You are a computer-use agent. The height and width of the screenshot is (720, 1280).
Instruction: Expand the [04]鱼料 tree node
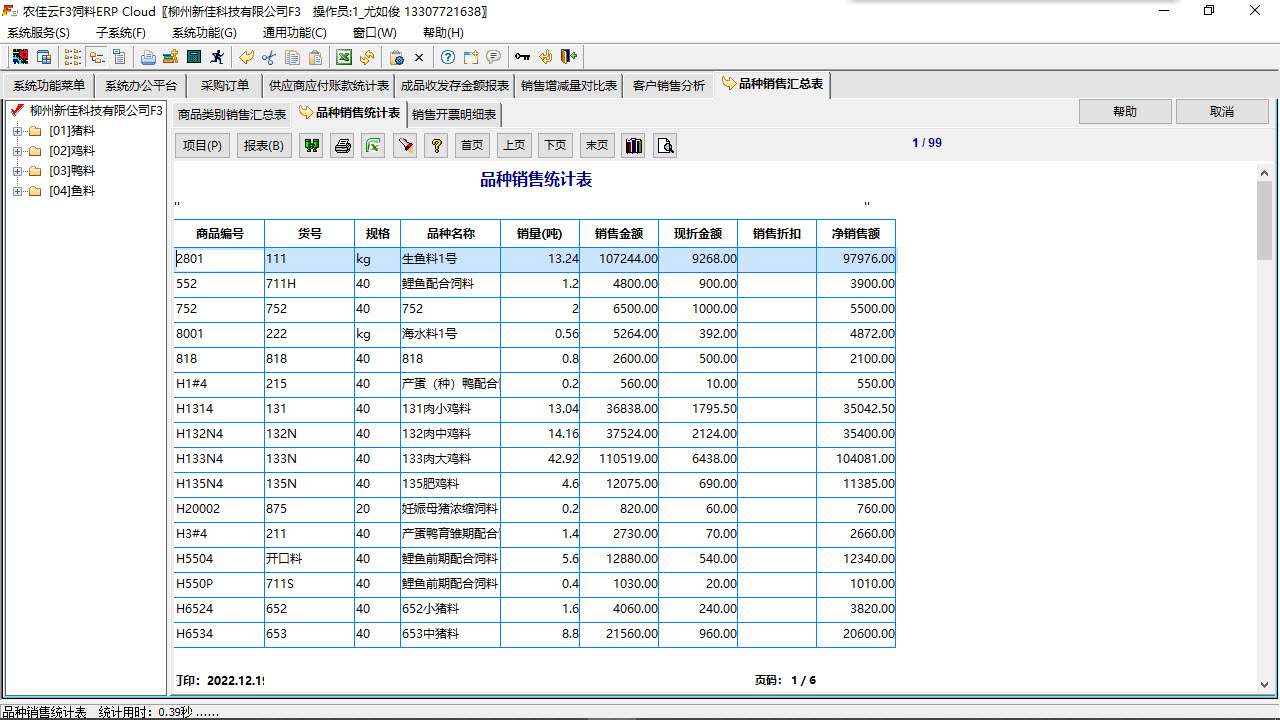pos(20,190)
